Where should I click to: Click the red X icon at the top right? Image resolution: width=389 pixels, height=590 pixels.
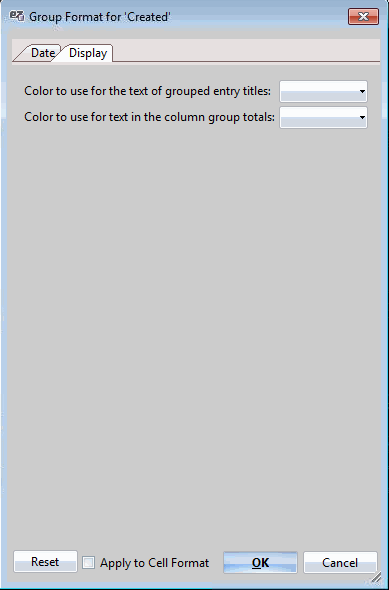pyautogui.click(x=363, y=17)
